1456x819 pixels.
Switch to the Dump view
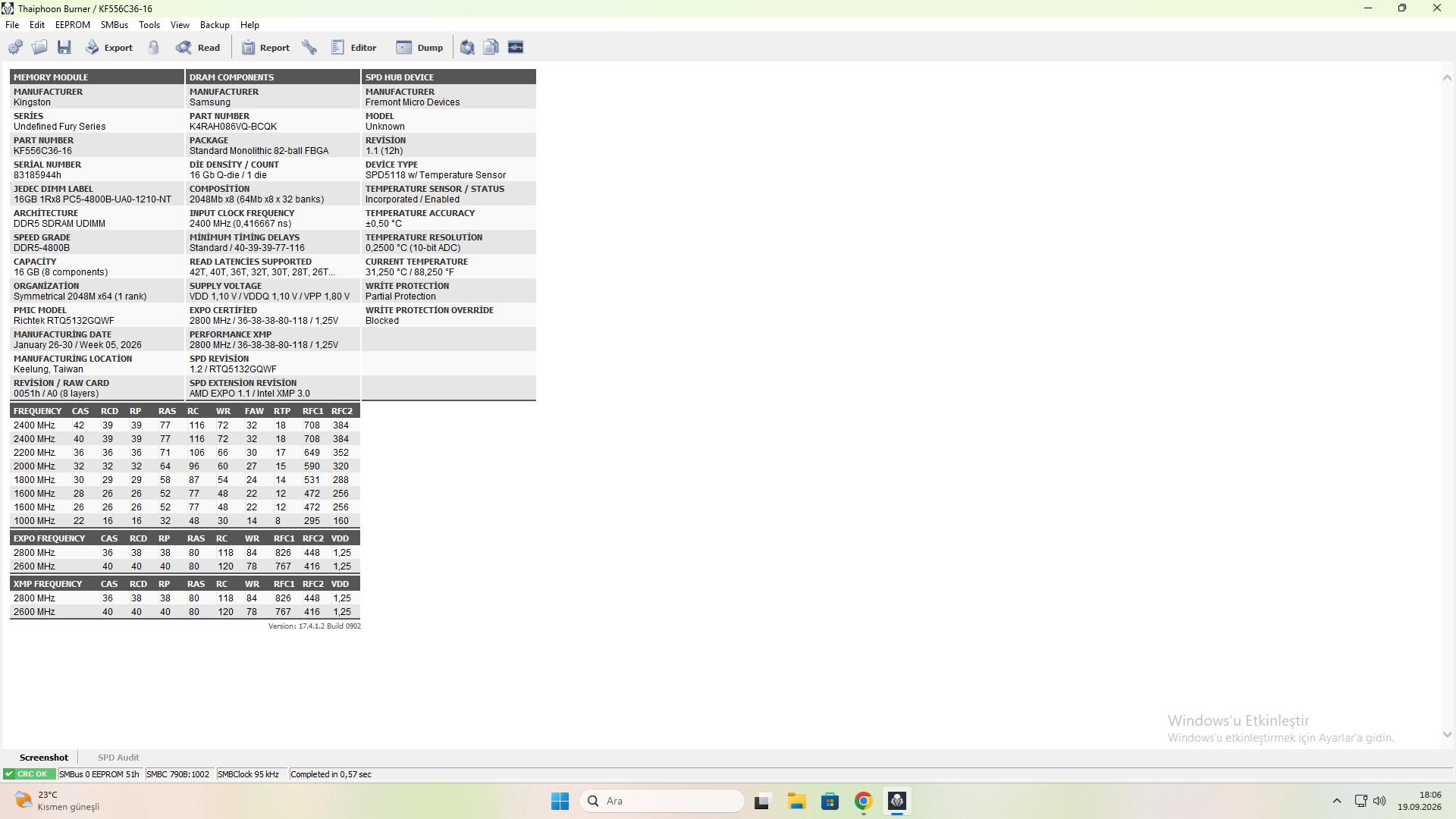tap(419, 47)
